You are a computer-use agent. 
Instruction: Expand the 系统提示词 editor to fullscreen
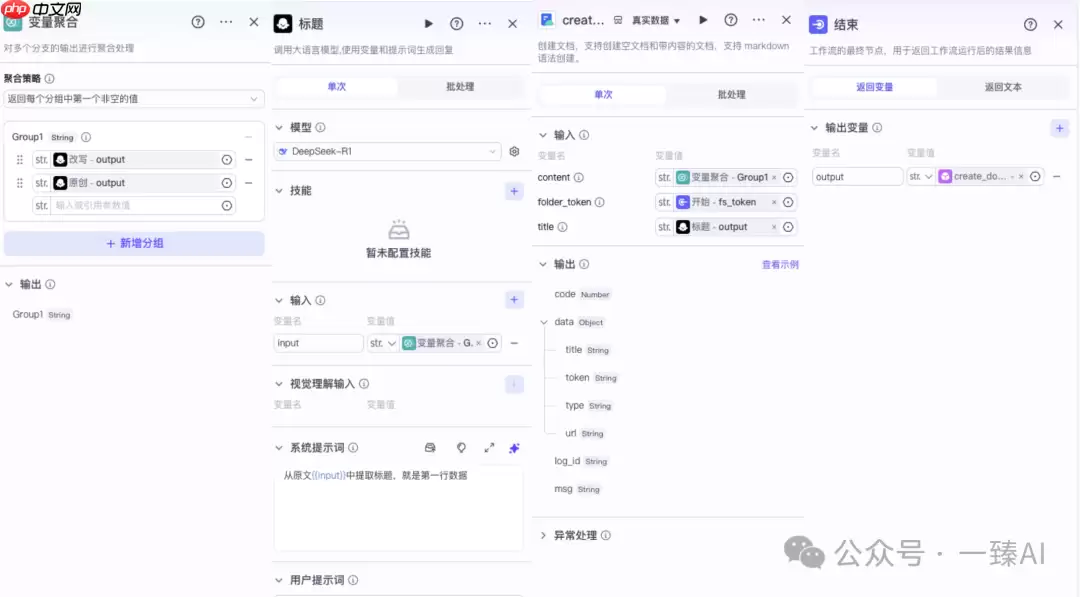coord(488,448)
